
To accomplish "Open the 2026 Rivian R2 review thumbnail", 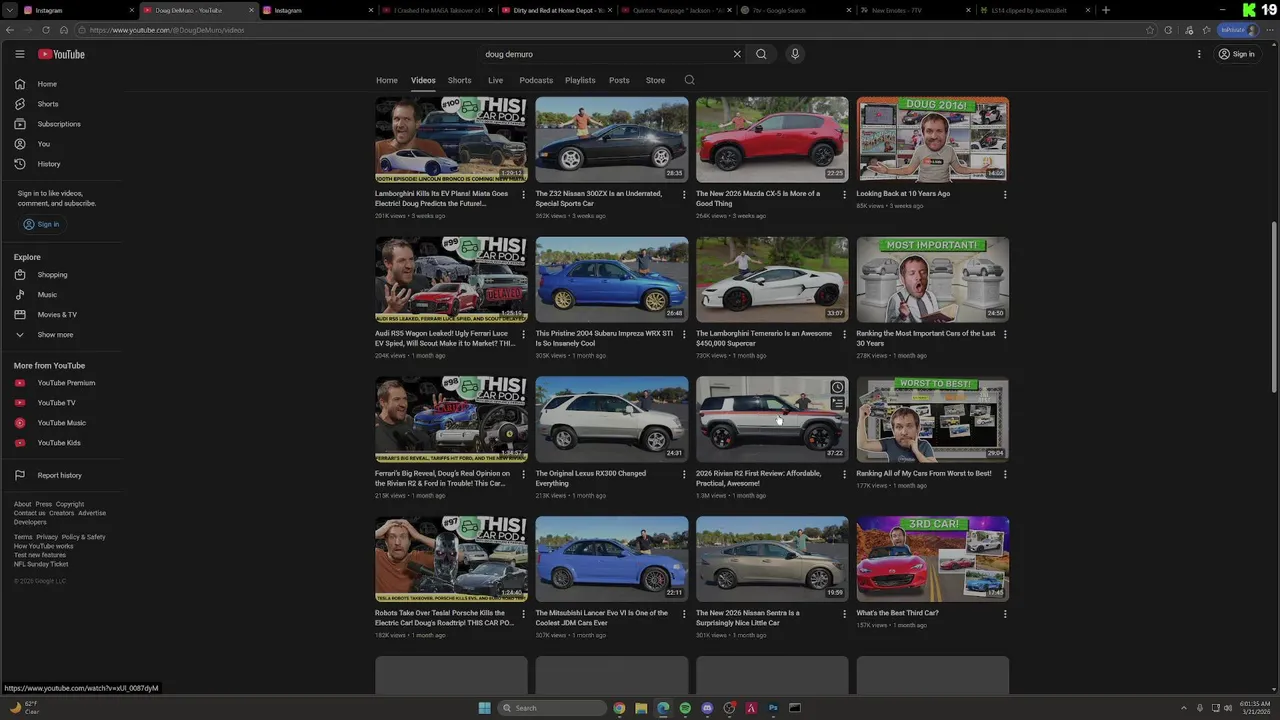I will click(772, 419).
